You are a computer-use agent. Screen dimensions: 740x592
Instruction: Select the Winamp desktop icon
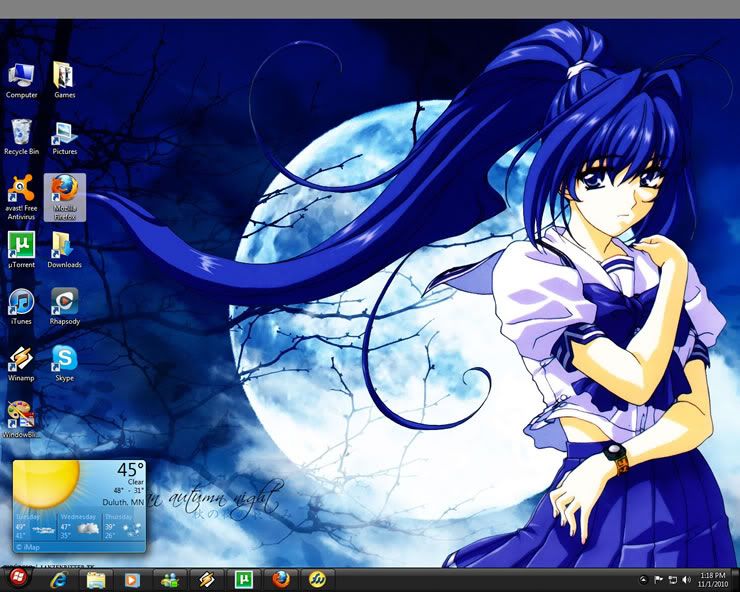point(21,364)
